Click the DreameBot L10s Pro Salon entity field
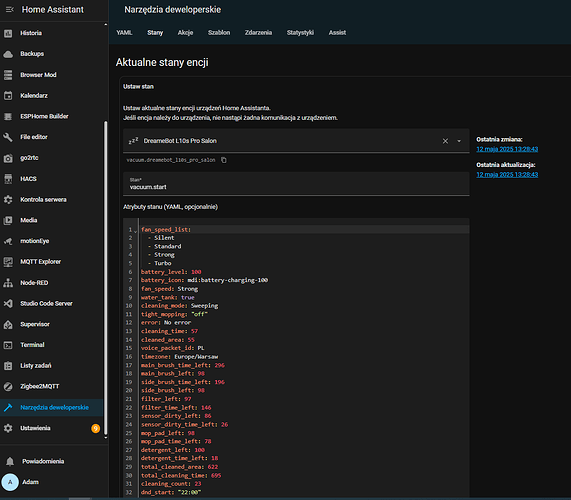Screen dimensions: 571x500 coord(296,141)
